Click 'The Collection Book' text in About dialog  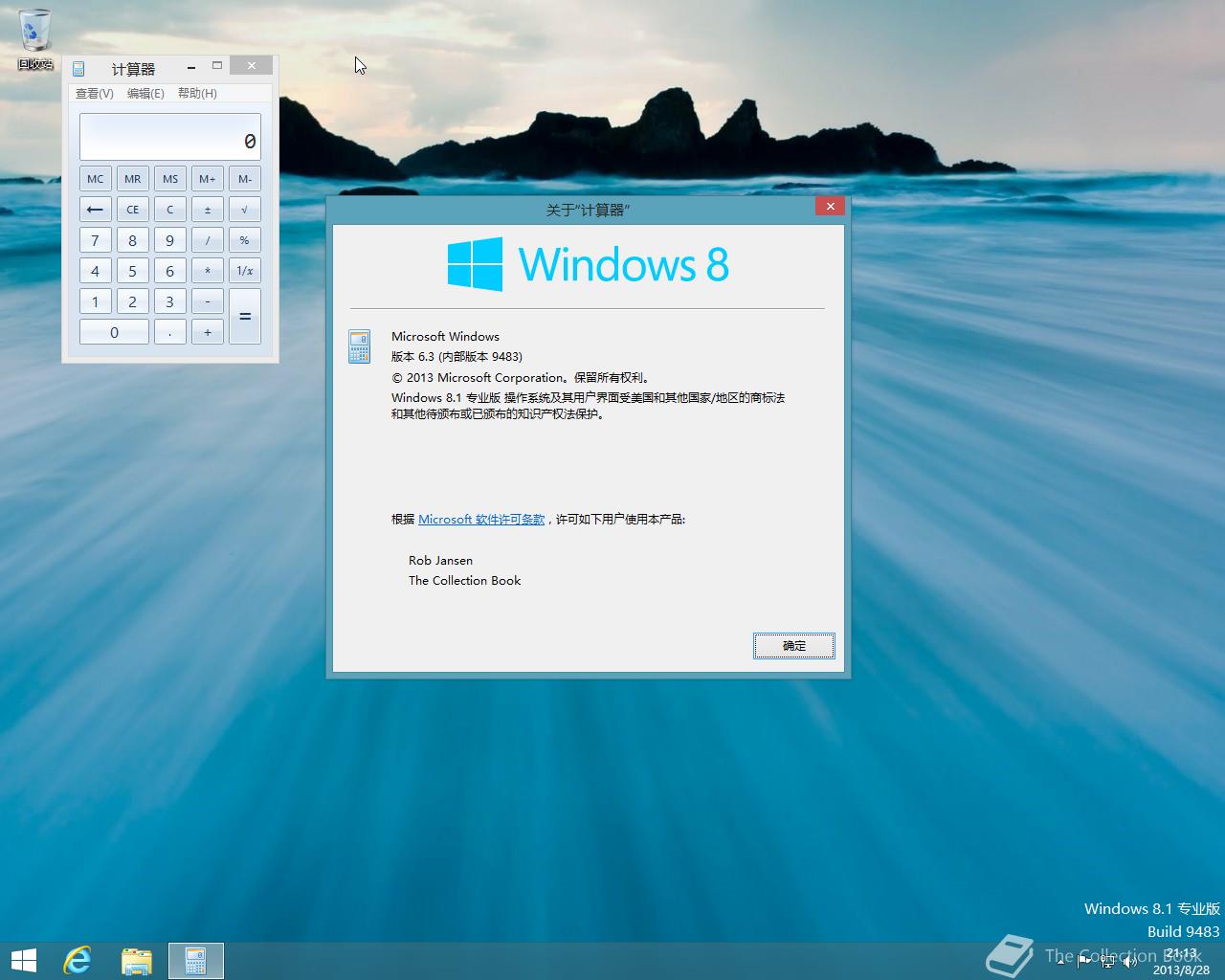[465, 581]
